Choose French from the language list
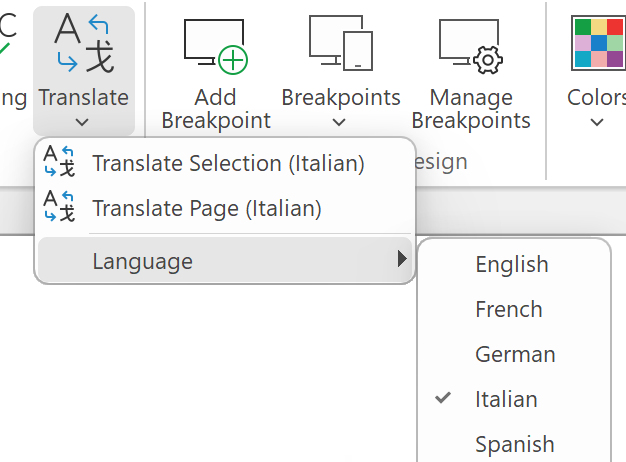 [509, 309]
